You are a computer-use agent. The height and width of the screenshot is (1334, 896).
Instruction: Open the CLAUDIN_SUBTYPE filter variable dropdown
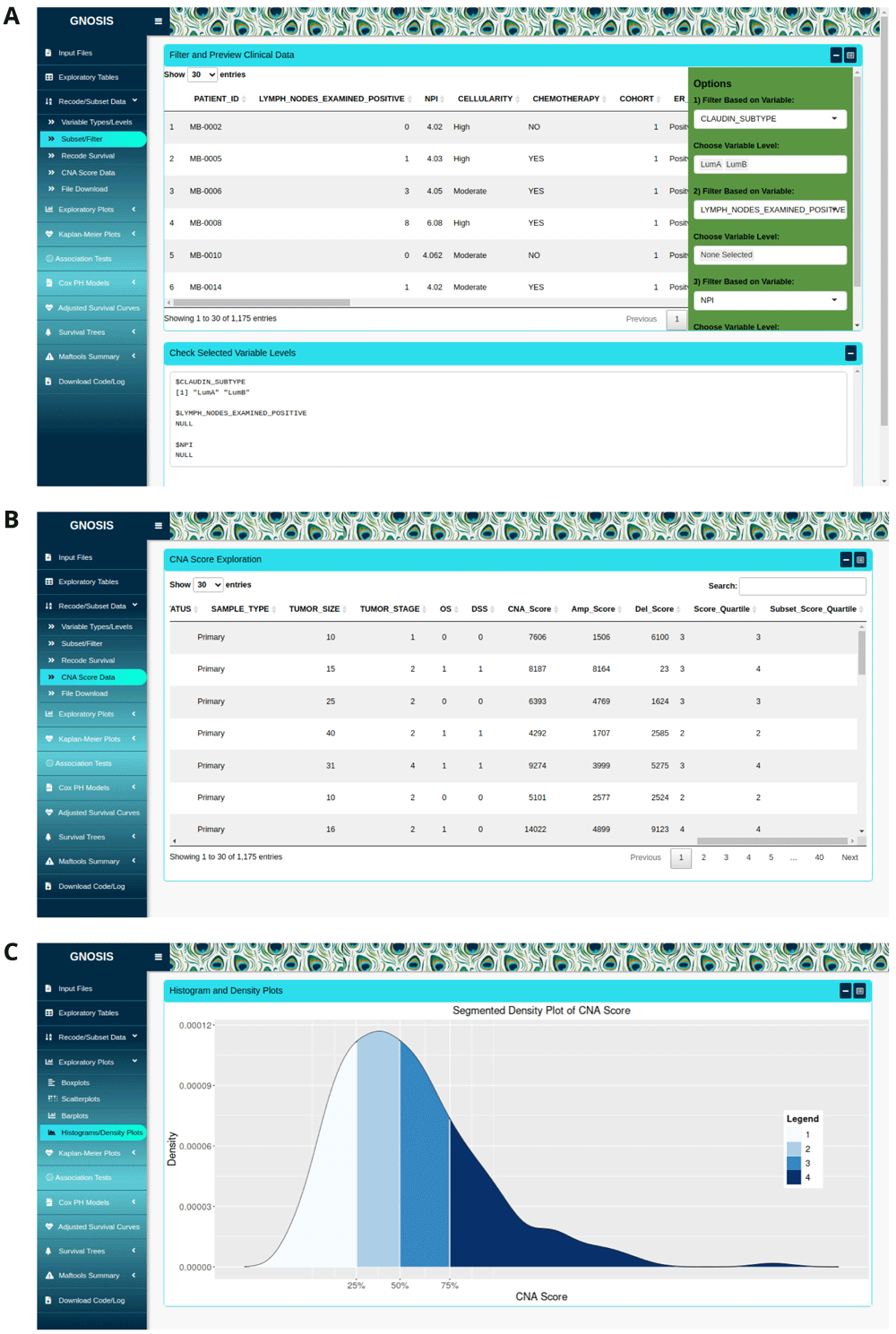tap(769, 119)
